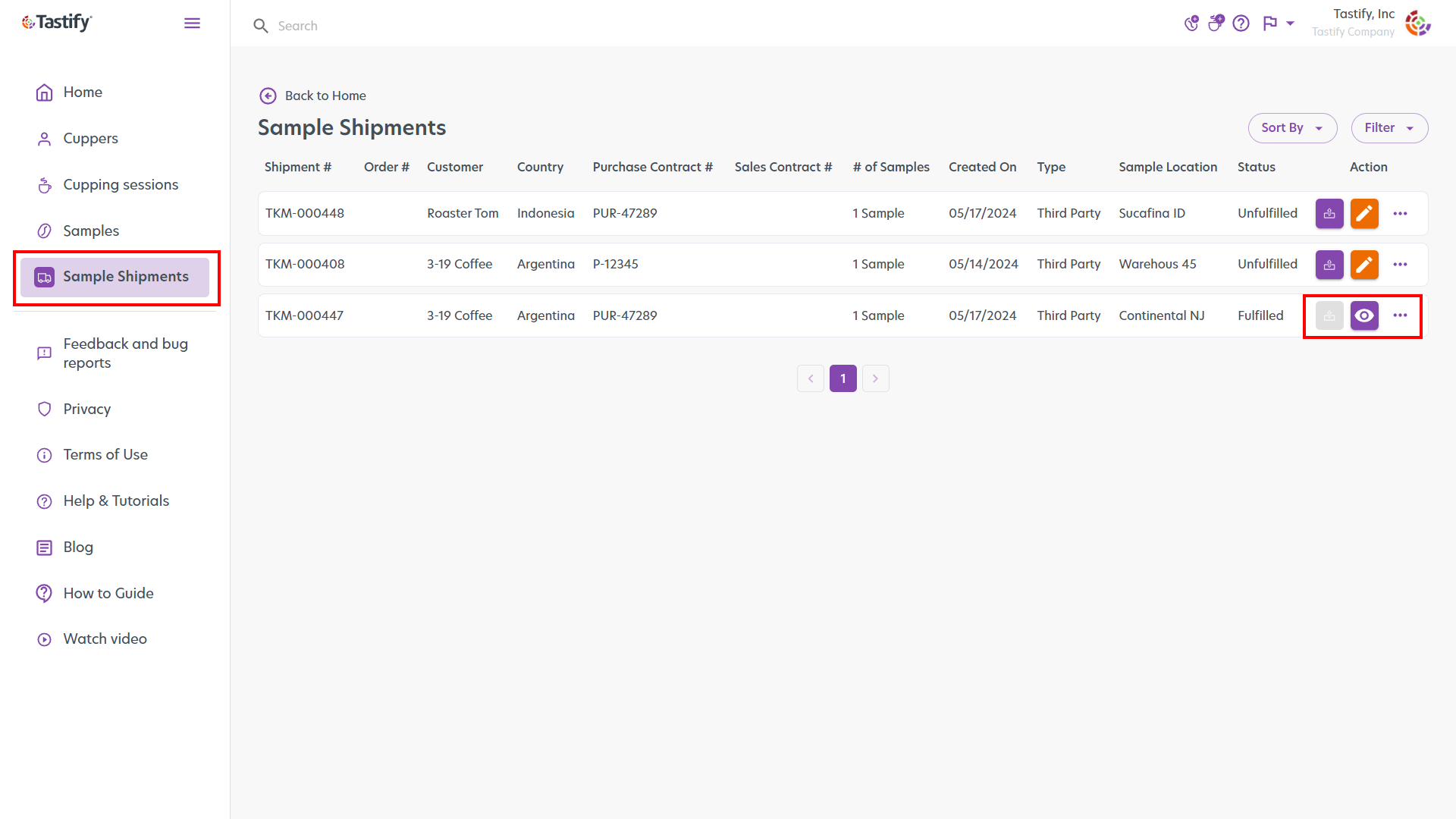Screen dimensions: 1456x819
Task: Click the search magnifier icon
Action: [261, 26]
